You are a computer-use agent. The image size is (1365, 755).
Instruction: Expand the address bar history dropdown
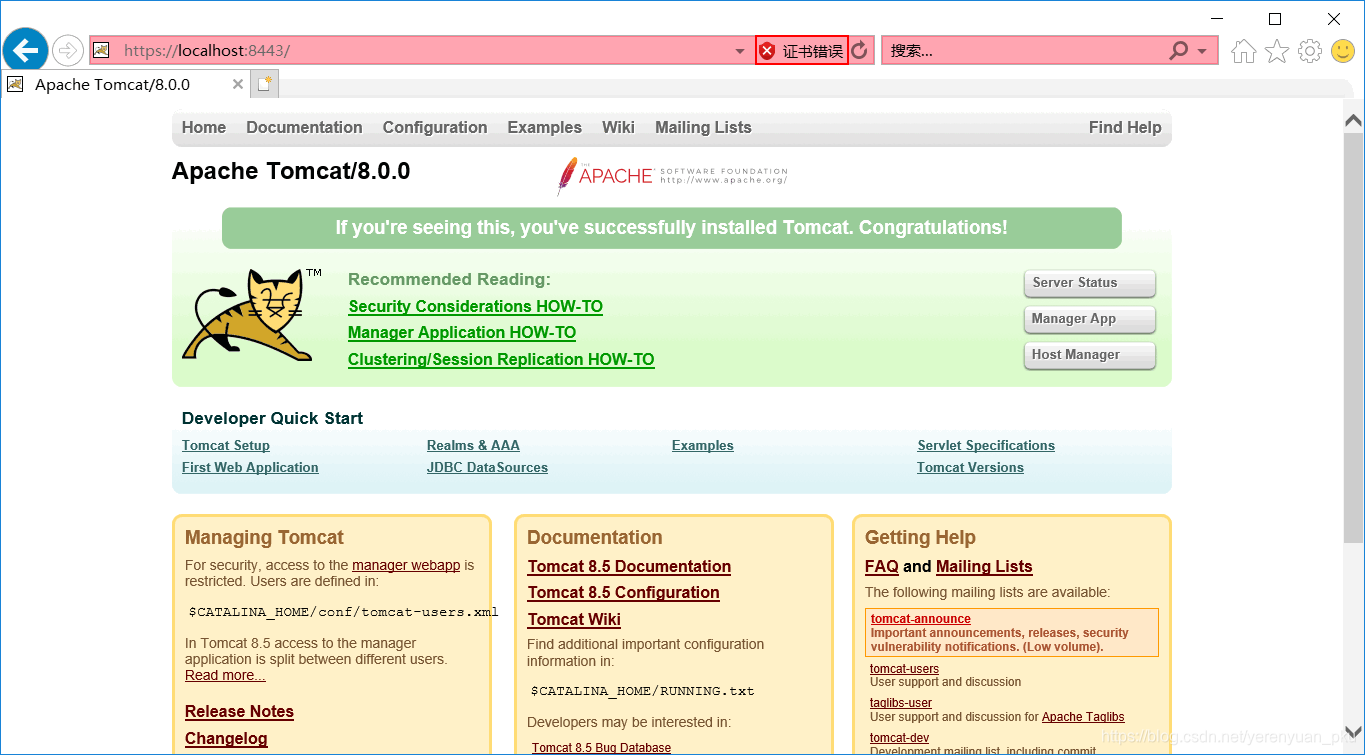point(740,51)
